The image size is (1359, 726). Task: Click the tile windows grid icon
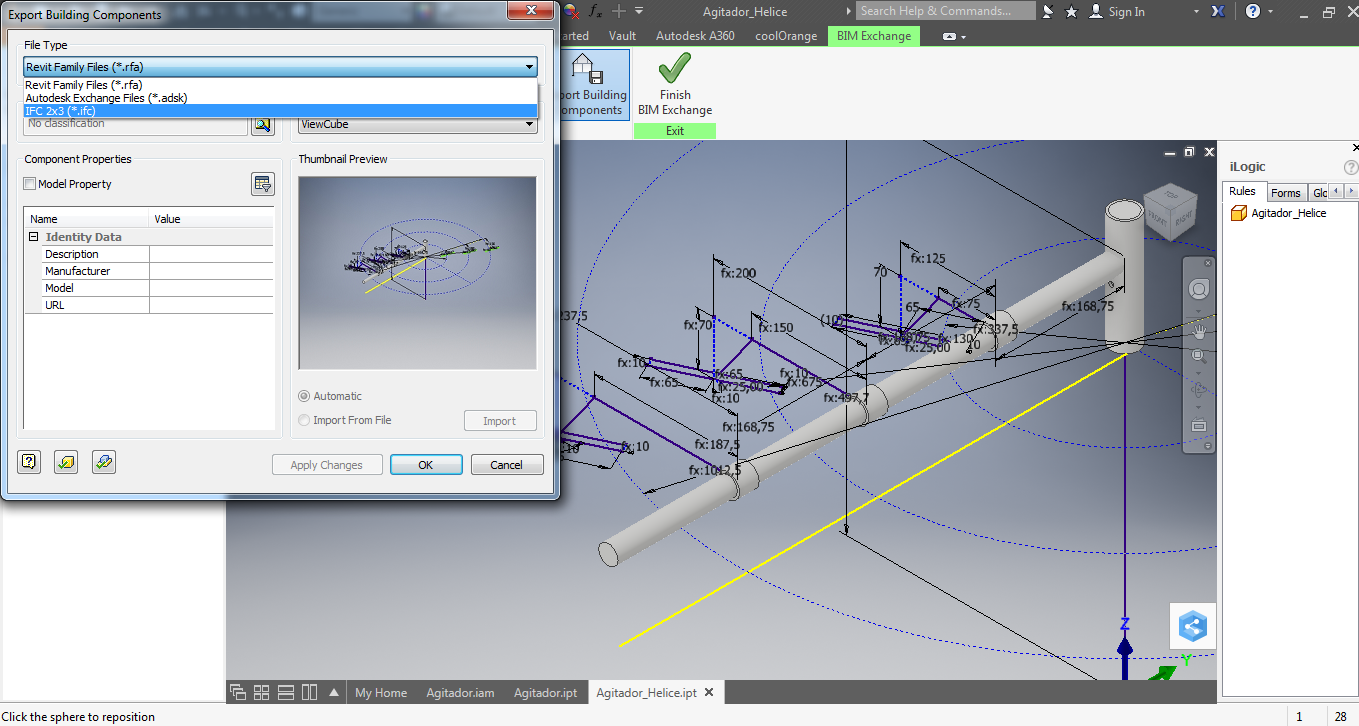point(262,692)
